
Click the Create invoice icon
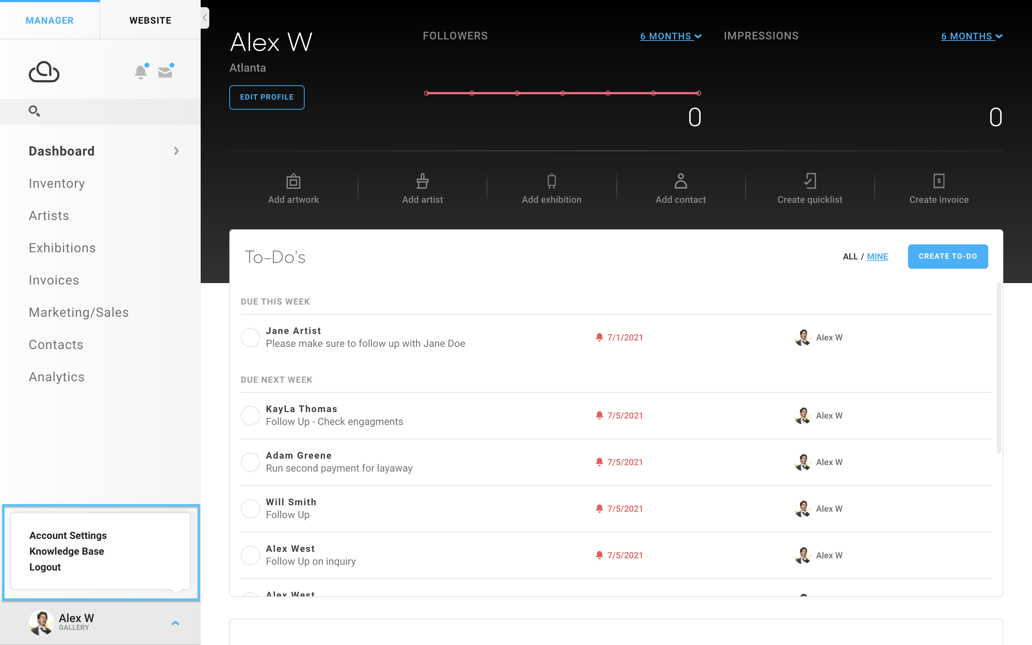point(938,182)
